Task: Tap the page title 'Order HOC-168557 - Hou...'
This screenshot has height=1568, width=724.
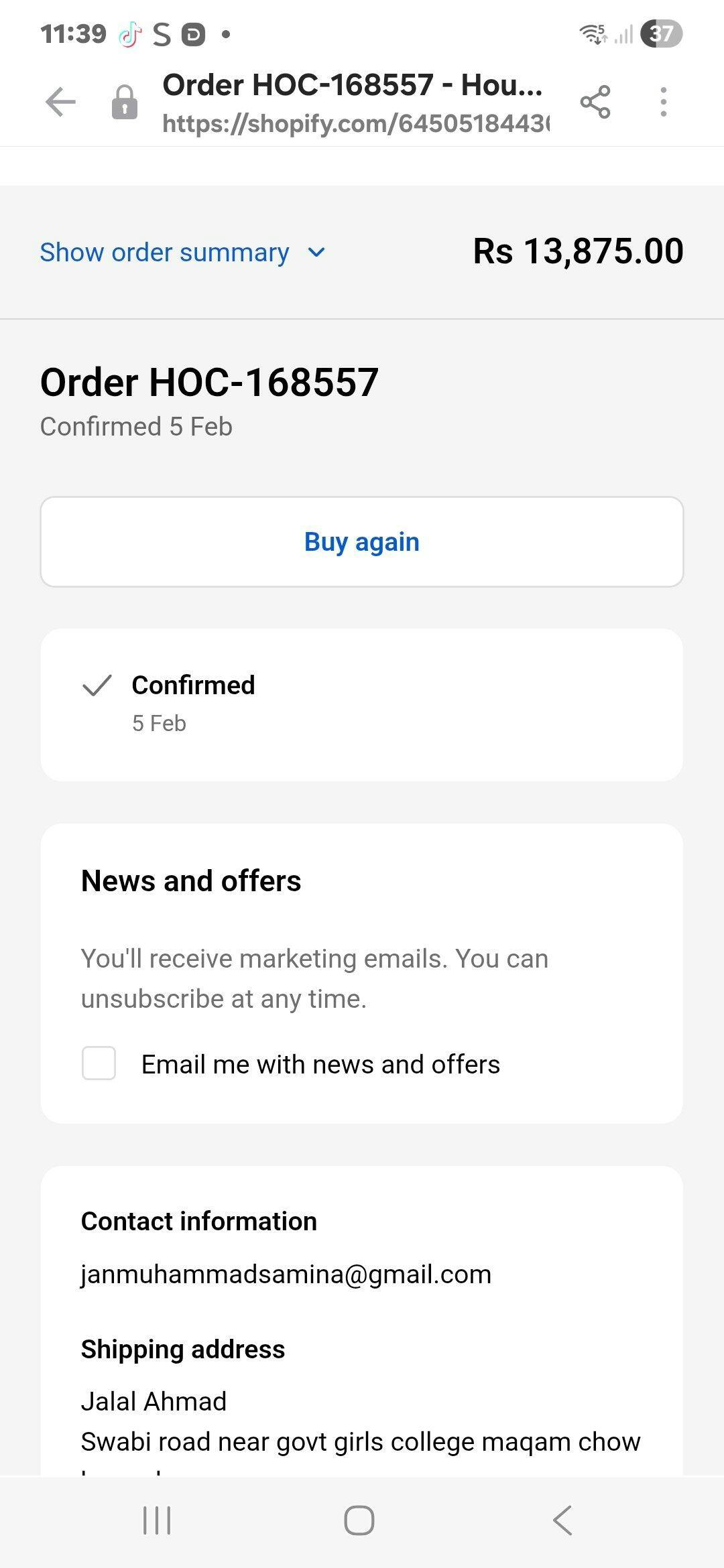Action: pyautogui.click(x=353, y=85)
